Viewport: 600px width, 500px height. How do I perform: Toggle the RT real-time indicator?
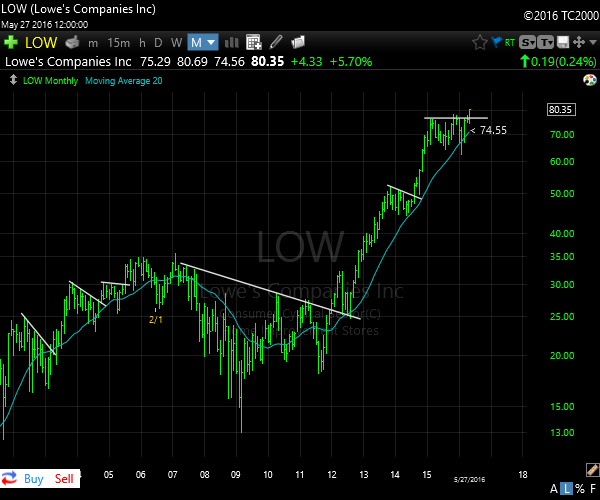point(510,42)
